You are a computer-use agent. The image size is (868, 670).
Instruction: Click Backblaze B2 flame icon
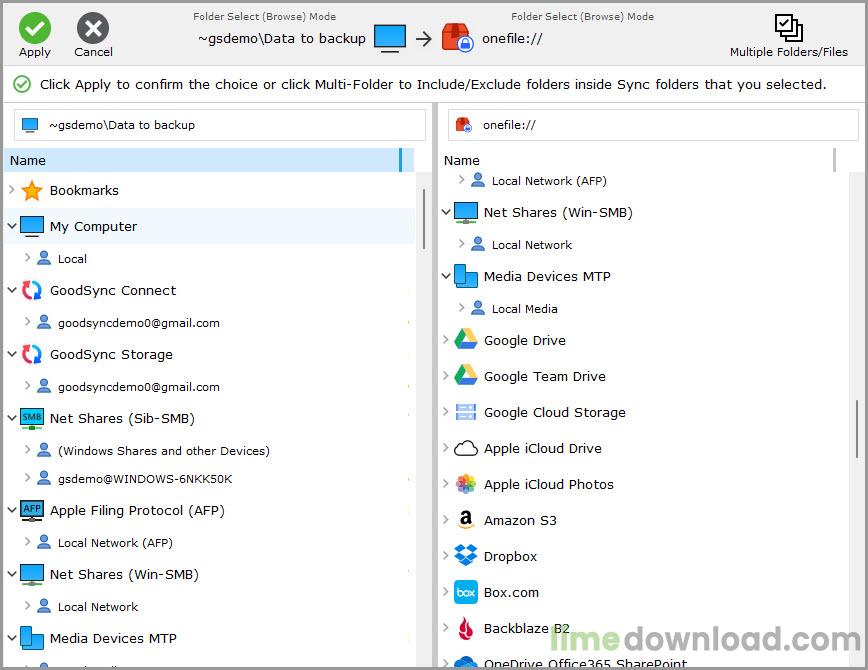pyautogui.click(x=466, y=628)
